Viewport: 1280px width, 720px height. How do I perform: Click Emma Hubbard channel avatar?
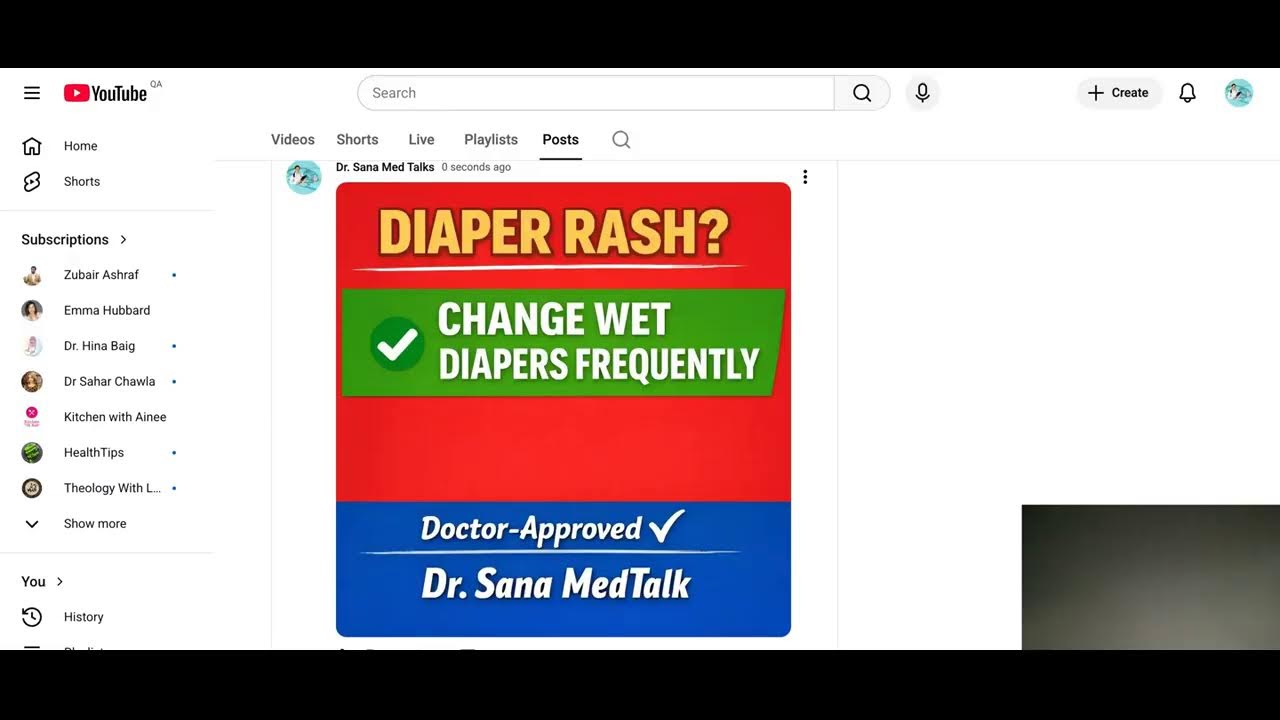tap(32, 310)
